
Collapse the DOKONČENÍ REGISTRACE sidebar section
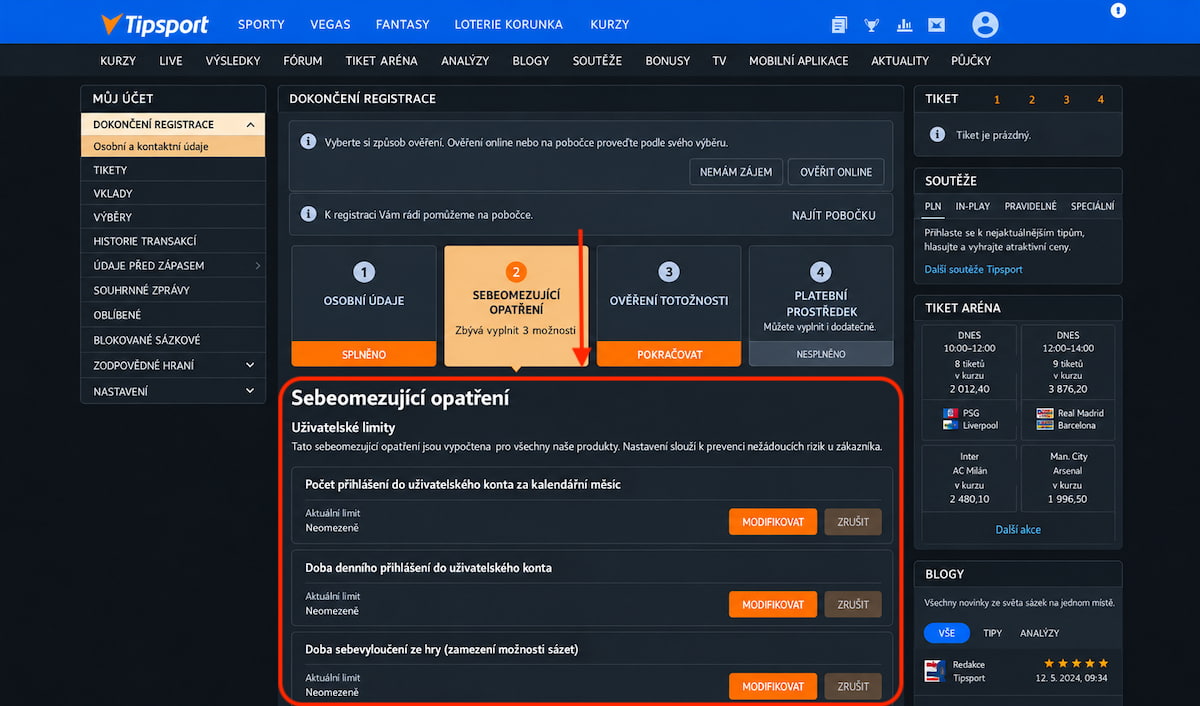tap(249, 125)
